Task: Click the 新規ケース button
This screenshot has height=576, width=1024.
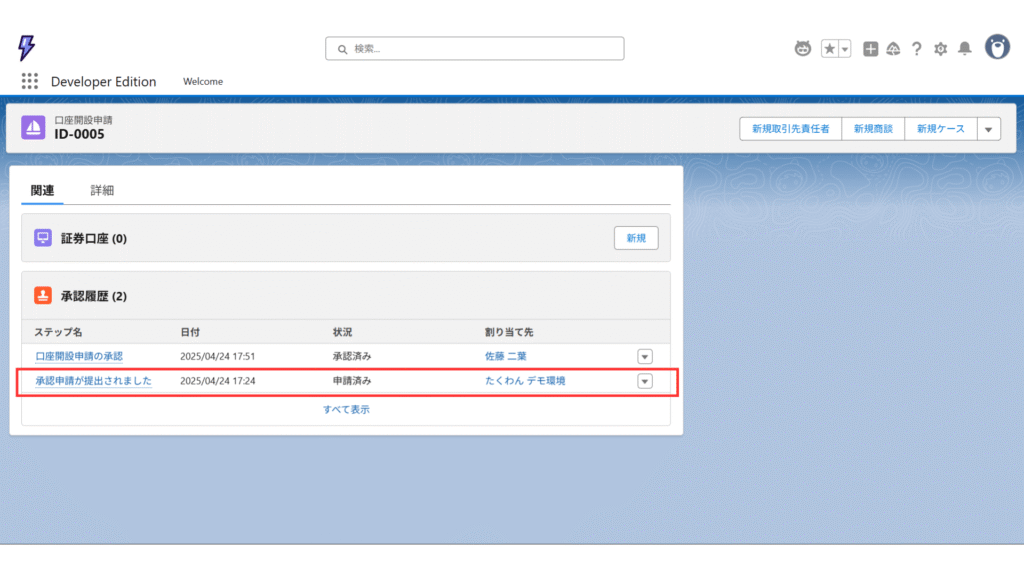Action: pos(940,129)
